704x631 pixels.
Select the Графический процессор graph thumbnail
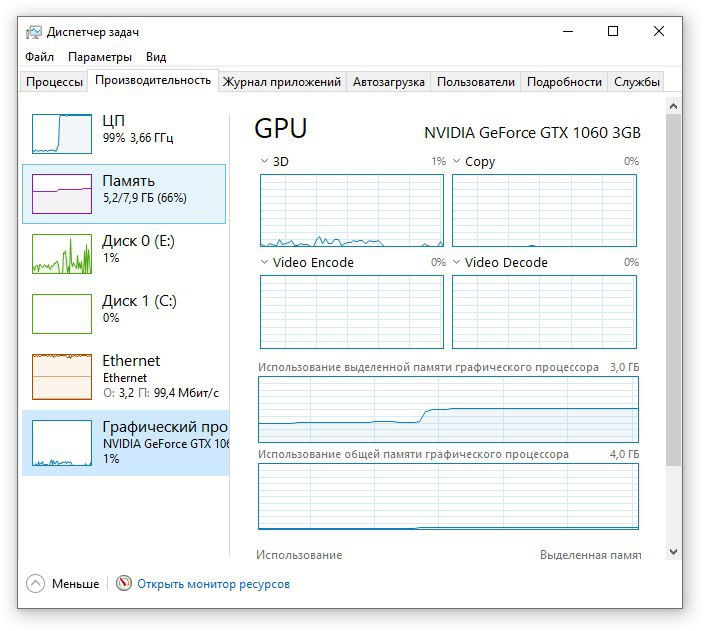[x=62, y=443]
